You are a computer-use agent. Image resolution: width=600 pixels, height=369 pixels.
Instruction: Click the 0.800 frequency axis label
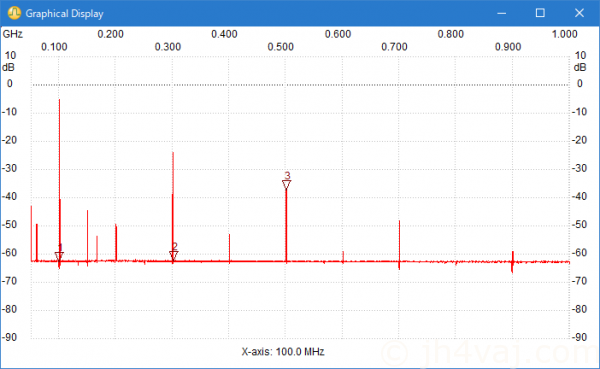(x=451, y=34)
